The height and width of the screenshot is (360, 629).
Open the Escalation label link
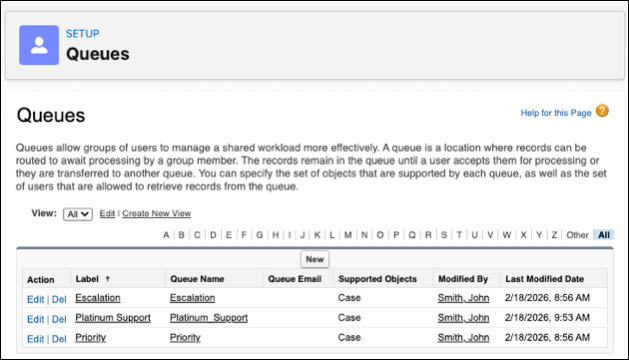click(x=98, y=298)
